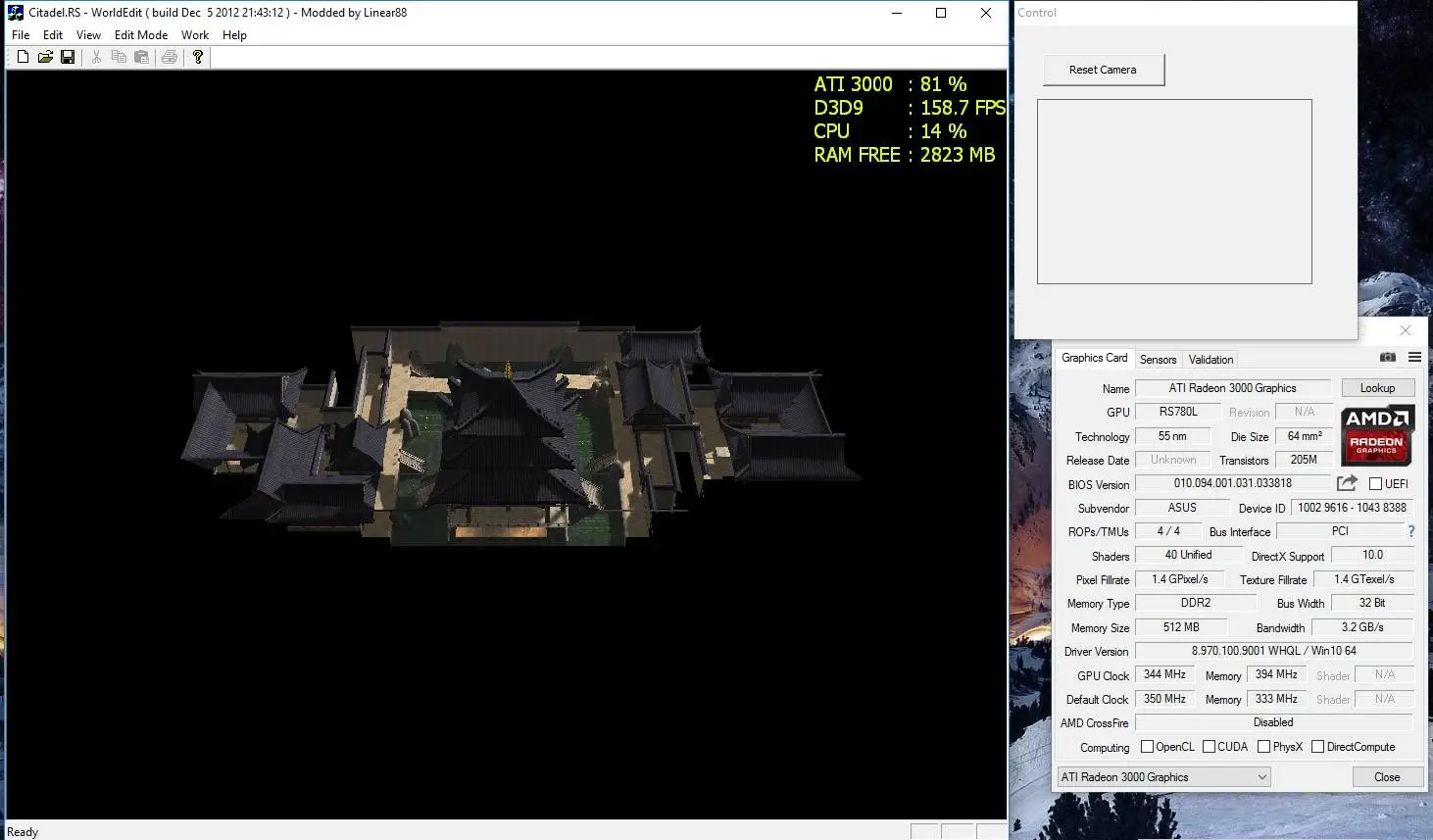Open the Work menu
The image size is (1433, 840).
click(x=195, y=35)
